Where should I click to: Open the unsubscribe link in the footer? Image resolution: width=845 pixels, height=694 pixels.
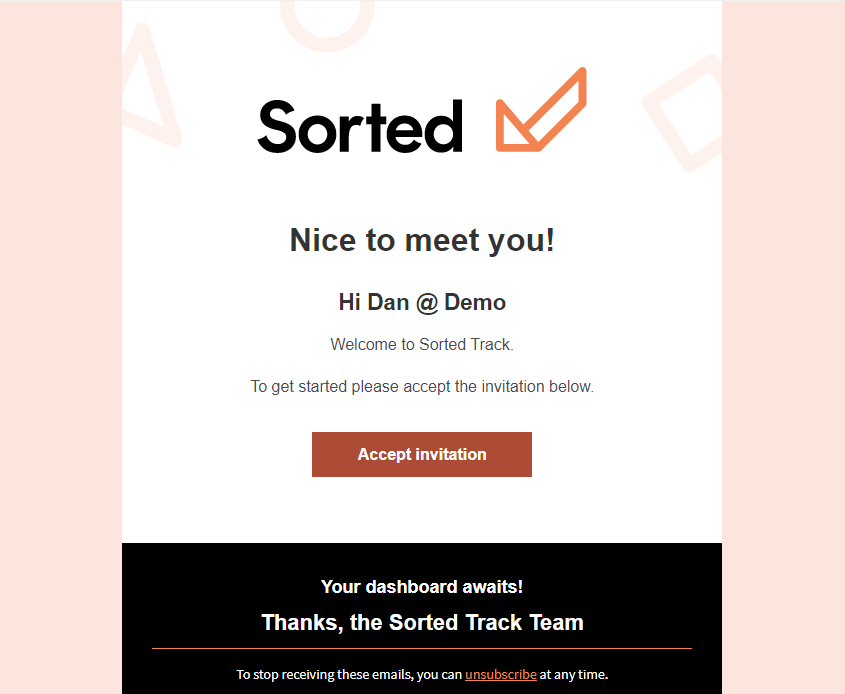point(500,674)
